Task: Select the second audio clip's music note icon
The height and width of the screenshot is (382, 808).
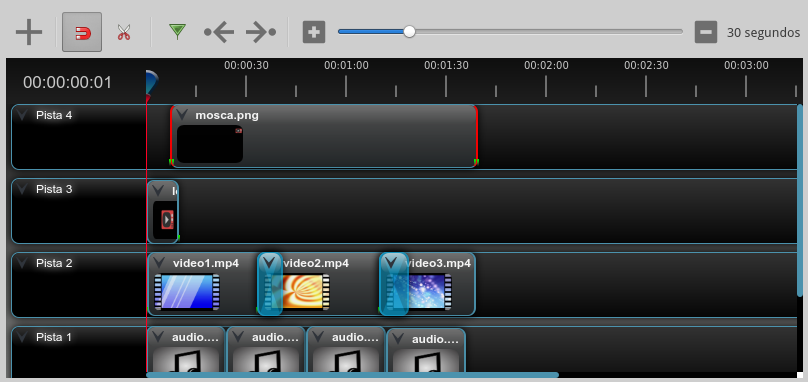Action: tap(266, 360)
